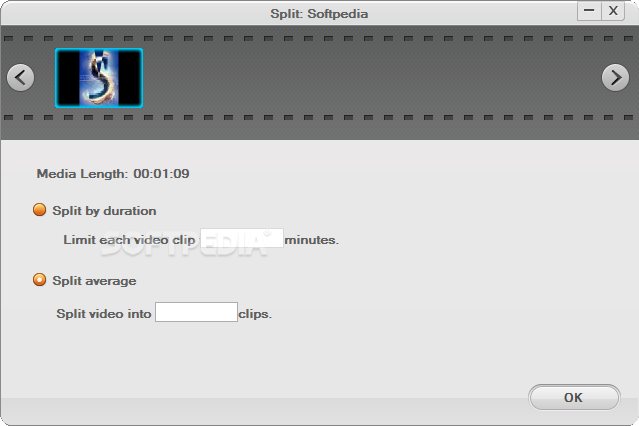Click the 'Split video into' label
The width and height of the screenshot is (639, 426).
pos(104,314)
